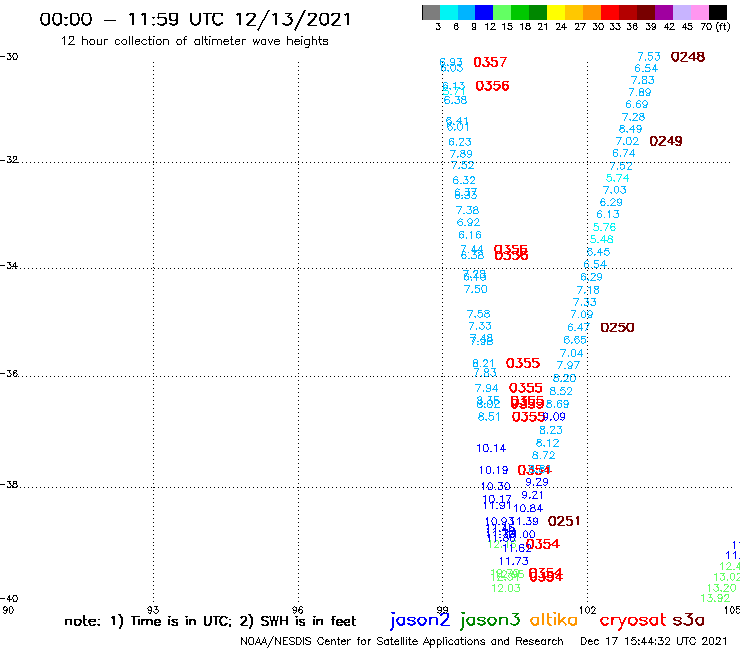Select the 6.47 value next to 0250
This screenshot has width=740, height=650.
579,327
